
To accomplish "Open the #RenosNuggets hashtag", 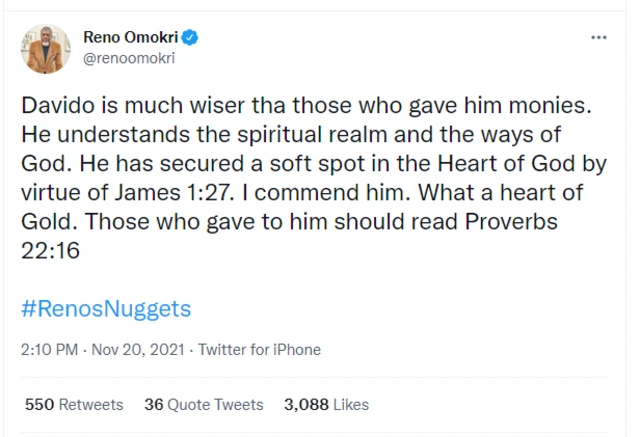I will coord(106,307).
